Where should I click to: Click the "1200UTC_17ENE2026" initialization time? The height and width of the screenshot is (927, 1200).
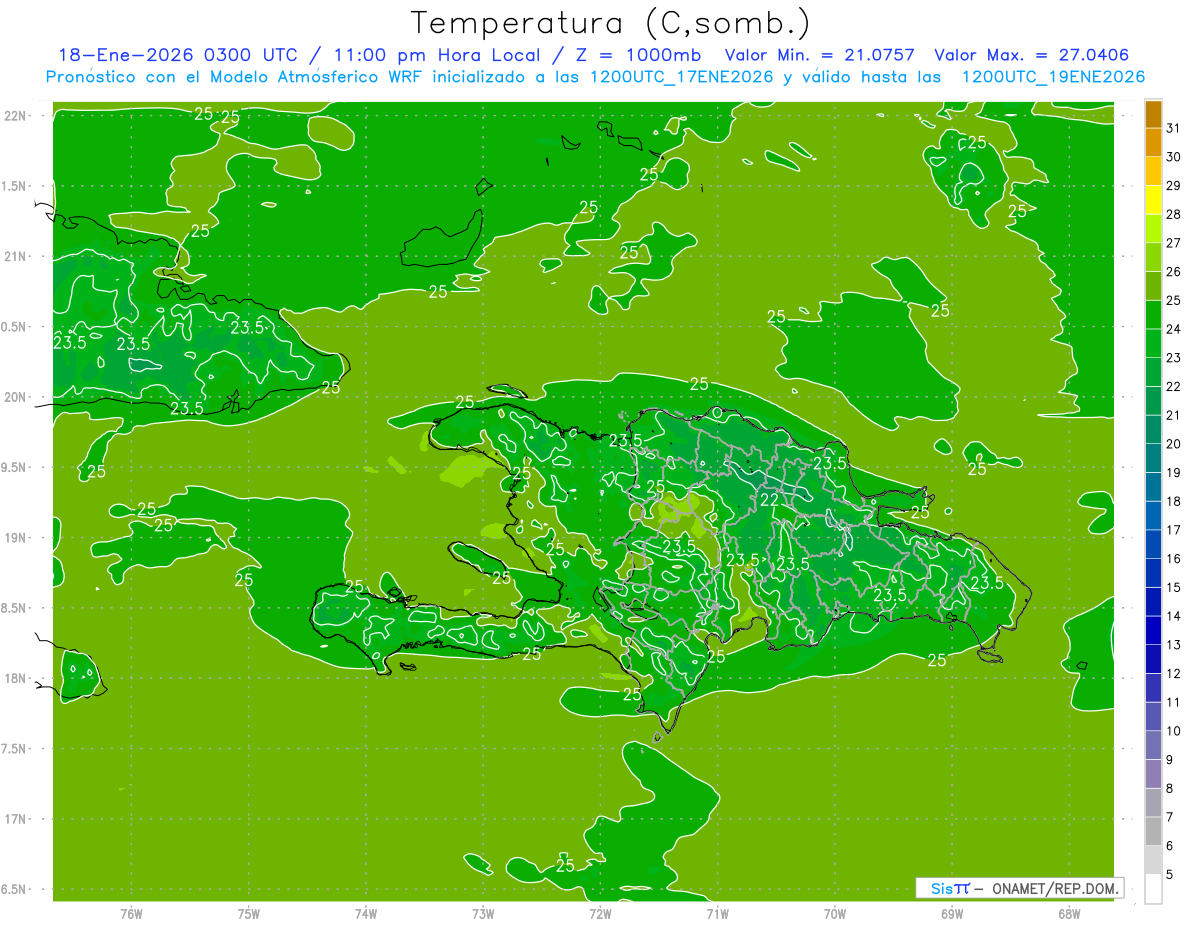click(x=680, y=77)
